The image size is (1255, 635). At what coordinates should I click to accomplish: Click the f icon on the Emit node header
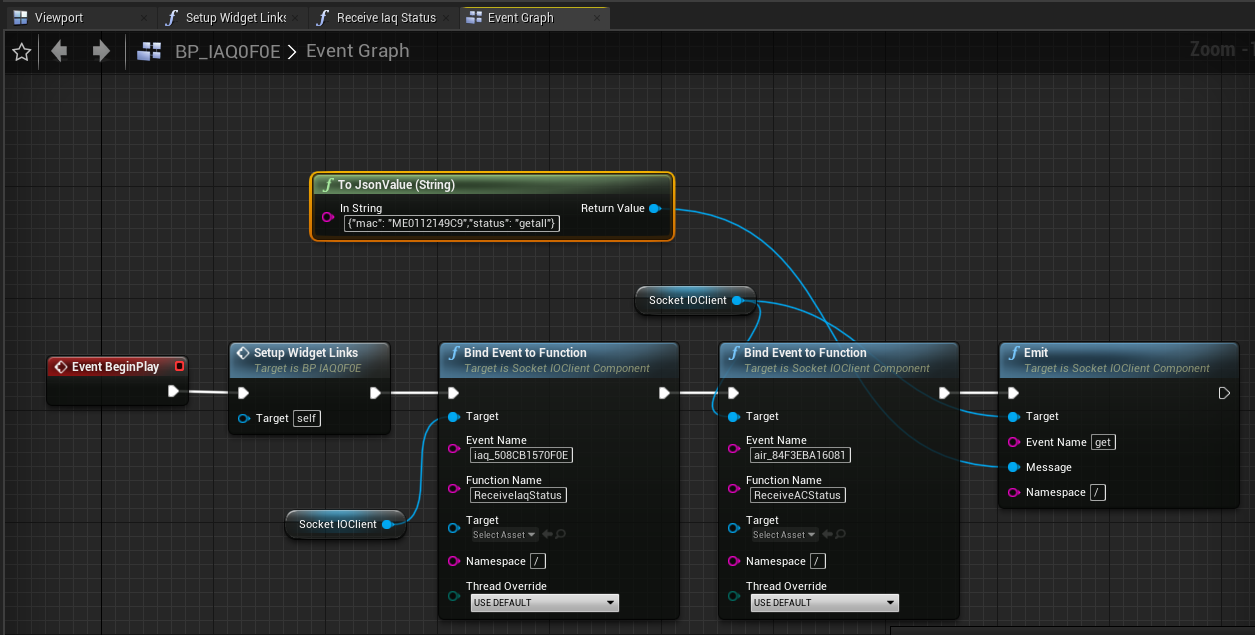click(x=1016, y=351)
